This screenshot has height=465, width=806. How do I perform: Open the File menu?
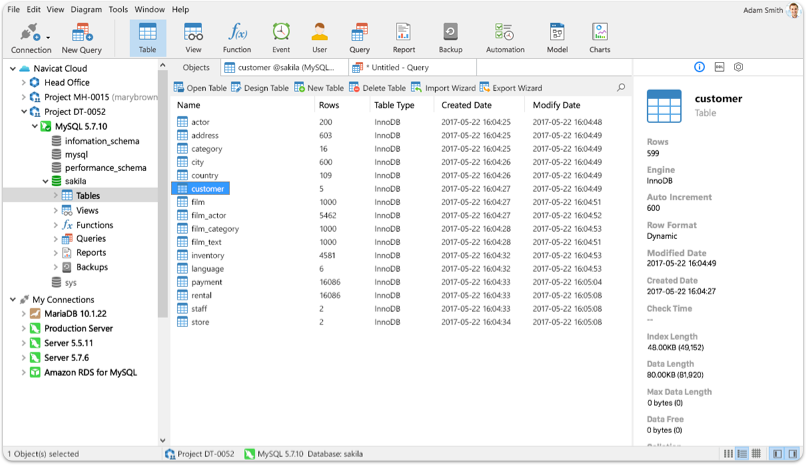(14, 9)
